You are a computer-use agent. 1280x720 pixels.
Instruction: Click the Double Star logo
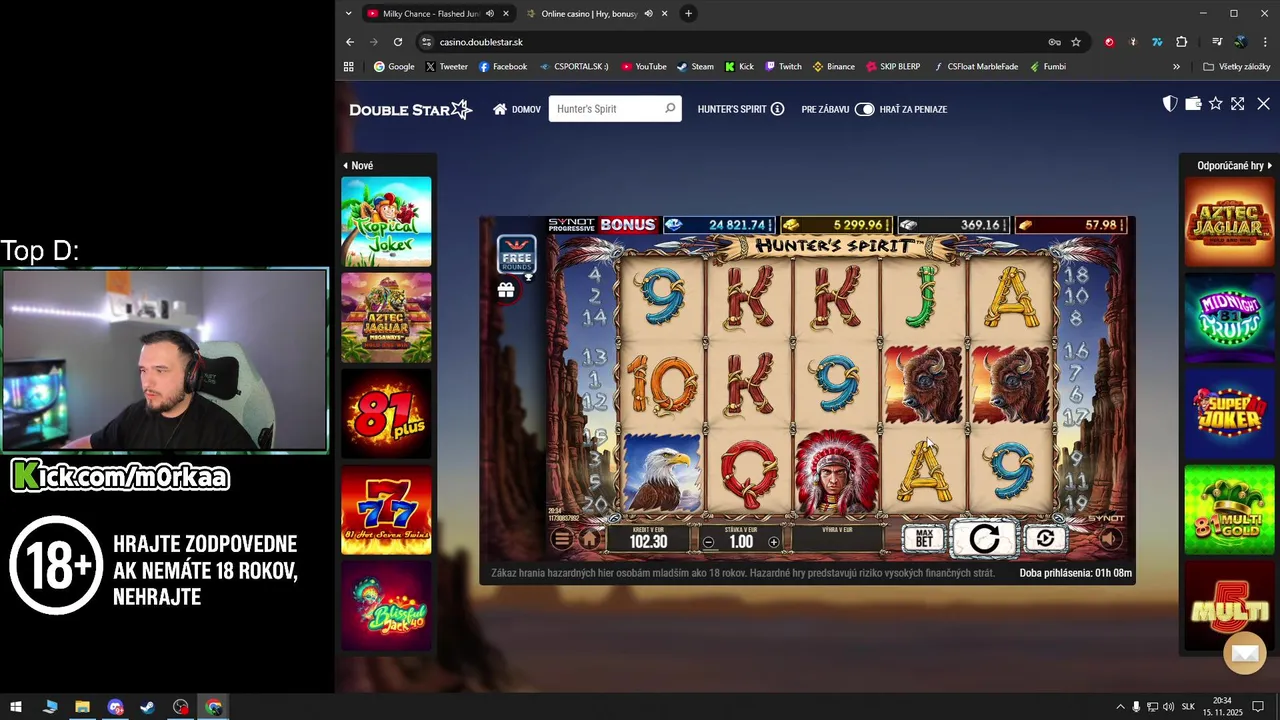pyautogui.click(x=410, y=109)
